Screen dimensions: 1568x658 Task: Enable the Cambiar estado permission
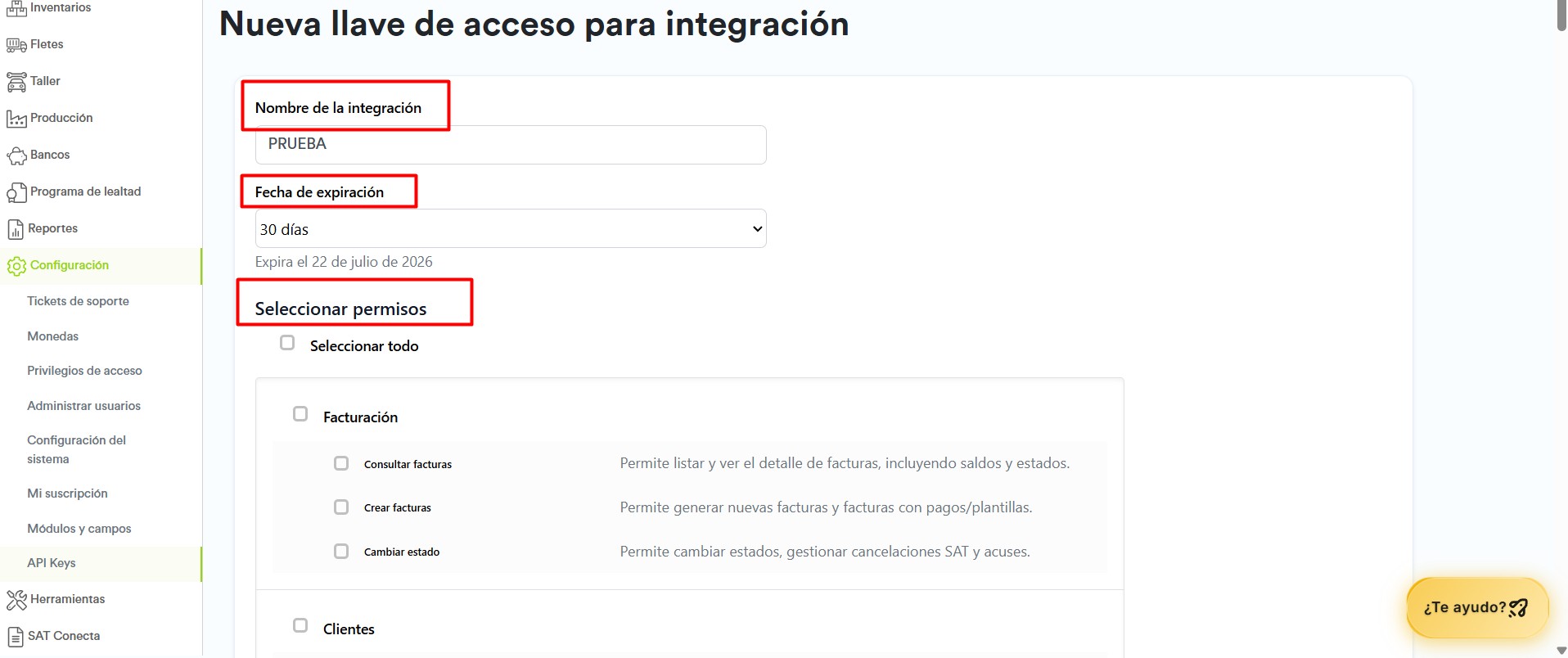(x=341, y=552)
